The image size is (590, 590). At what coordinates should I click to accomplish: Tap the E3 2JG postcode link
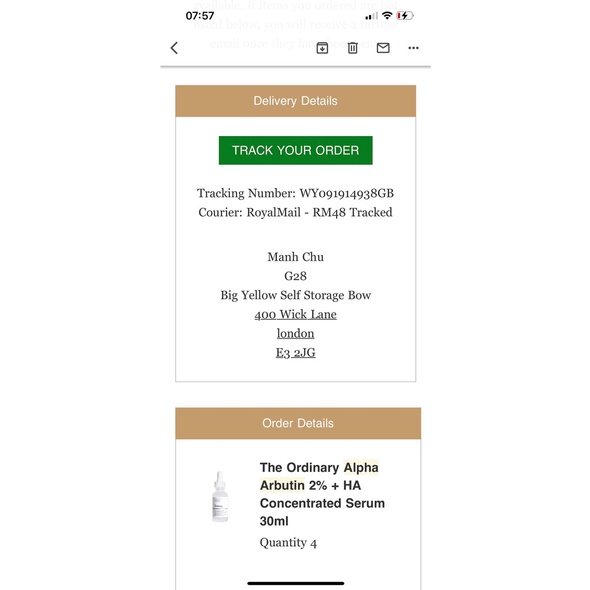(x=295, y=353)
